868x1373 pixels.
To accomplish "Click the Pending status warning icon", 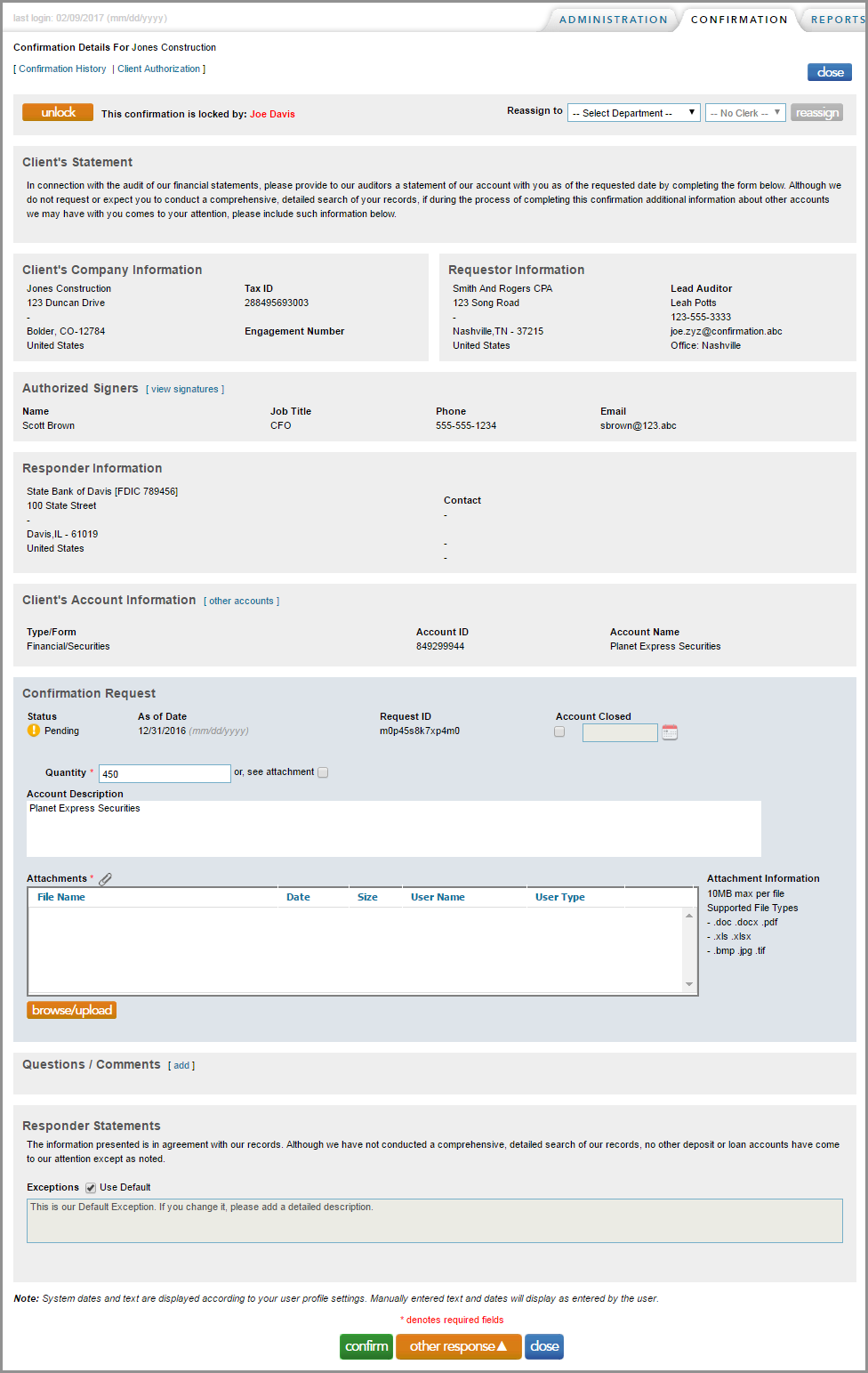I will [34, 731].
